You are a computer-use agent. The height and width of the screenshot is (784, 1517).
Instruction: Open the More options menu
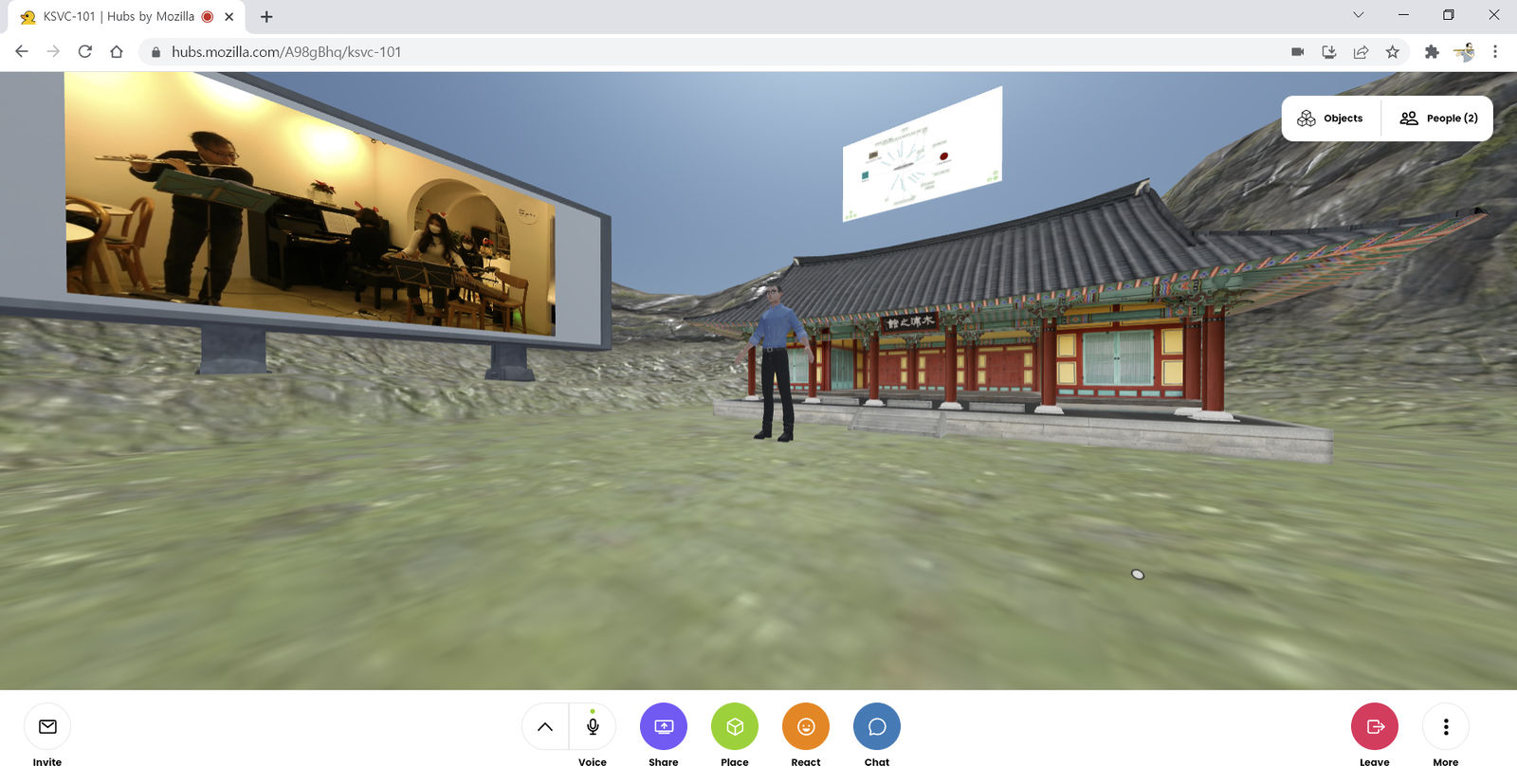click(1445, 726)
